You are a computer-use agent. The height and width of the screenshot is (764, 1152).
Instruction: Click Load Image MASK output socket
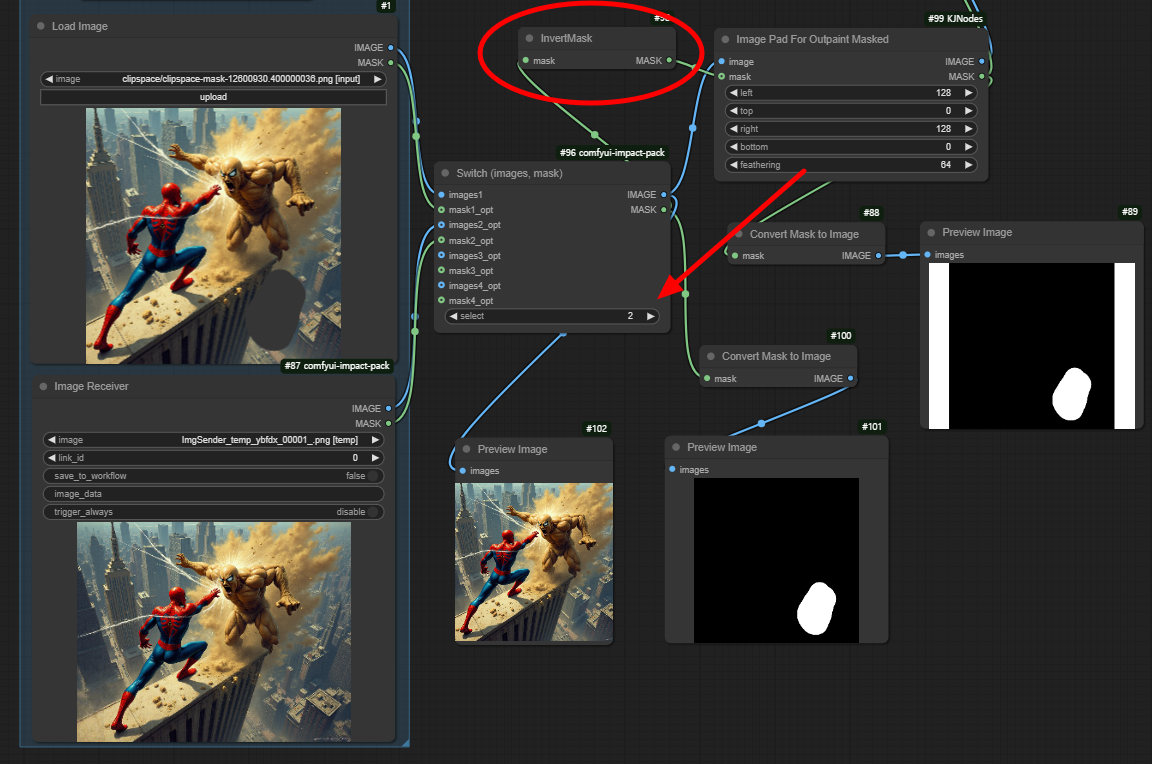tap(391, 62)
